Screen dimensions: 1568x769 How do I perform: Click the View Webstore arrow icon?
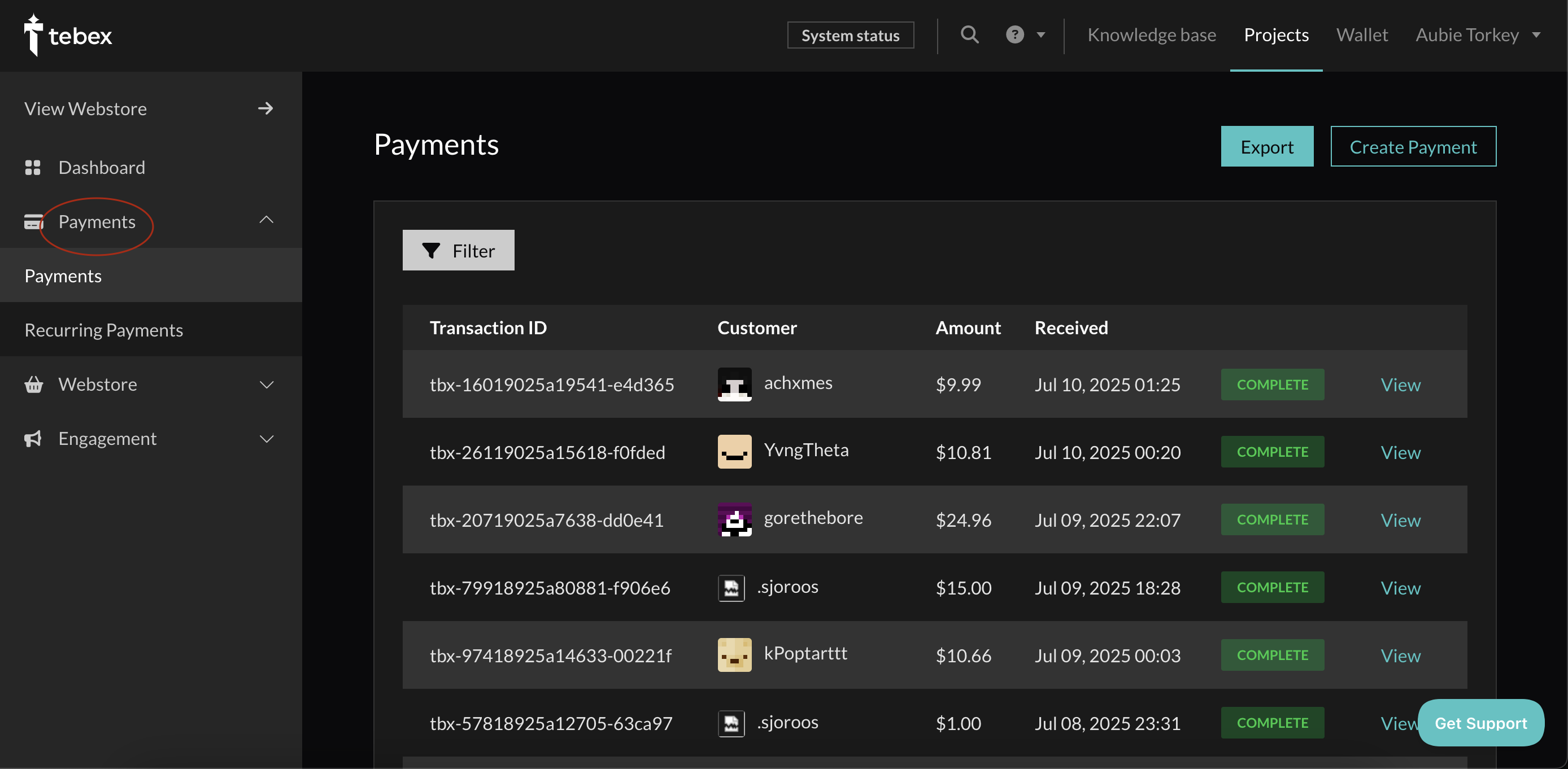click(x=265, y=108)
